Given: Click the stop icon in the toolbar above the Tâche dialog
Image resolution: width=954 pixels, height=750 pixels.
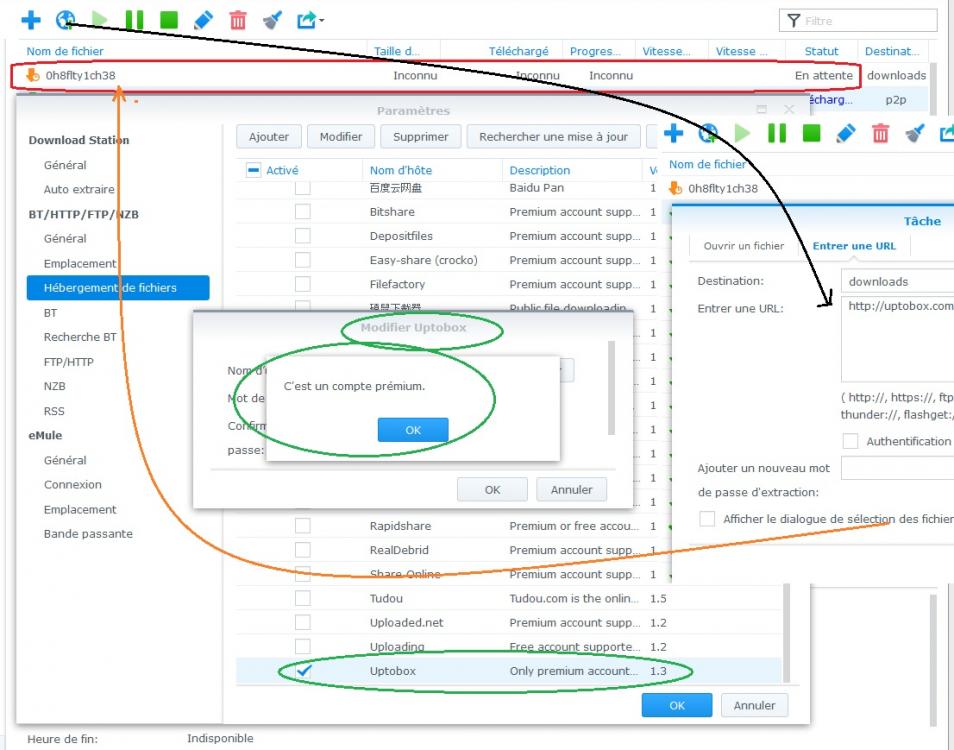Looking at the screenshot, I should tap(812, 133).
